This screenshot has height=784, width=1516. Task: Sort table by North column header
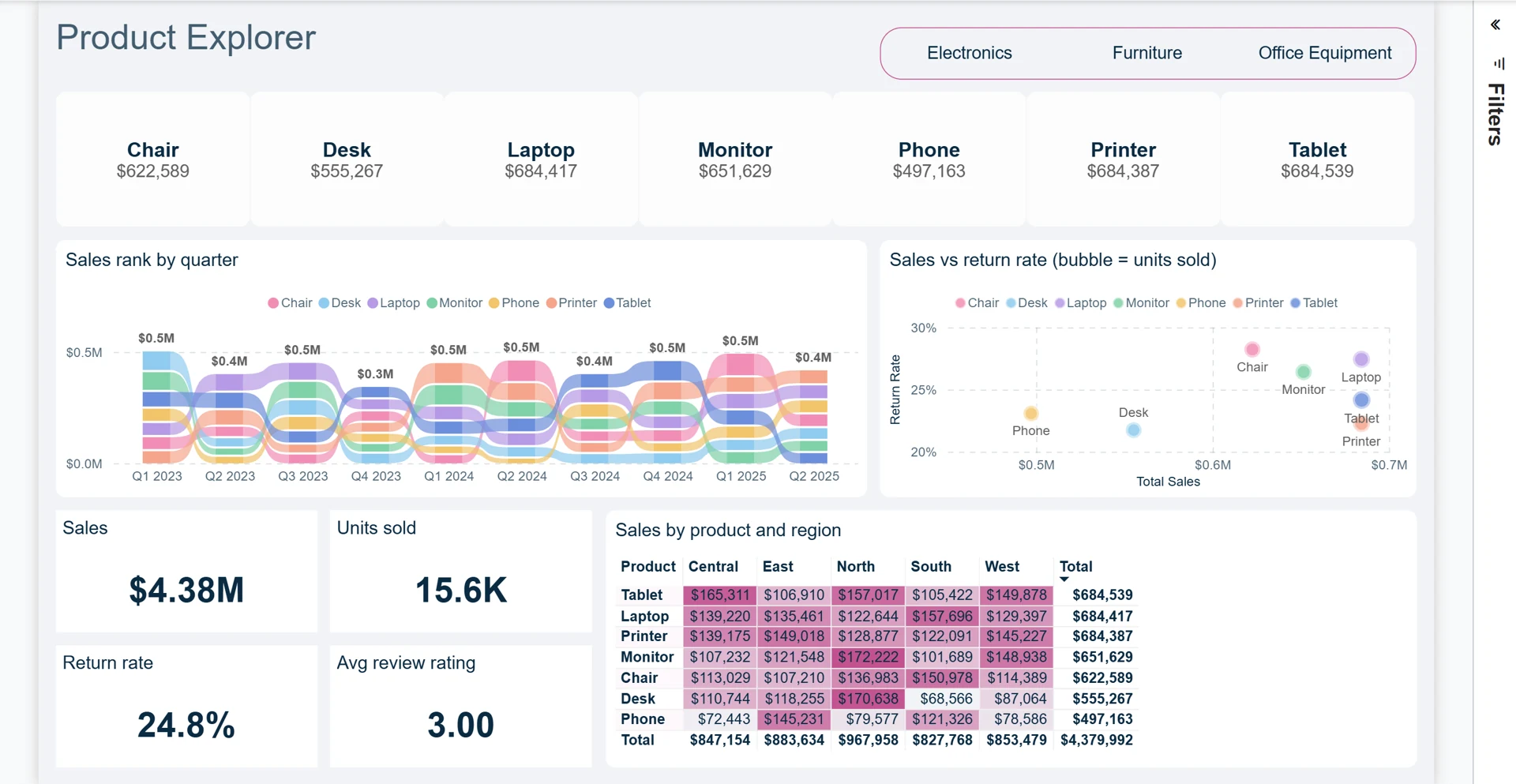pos(856,567)
